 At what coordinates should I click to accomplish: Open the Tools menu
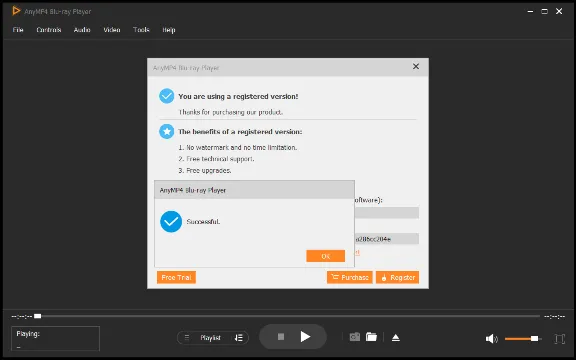pos(141,30)
